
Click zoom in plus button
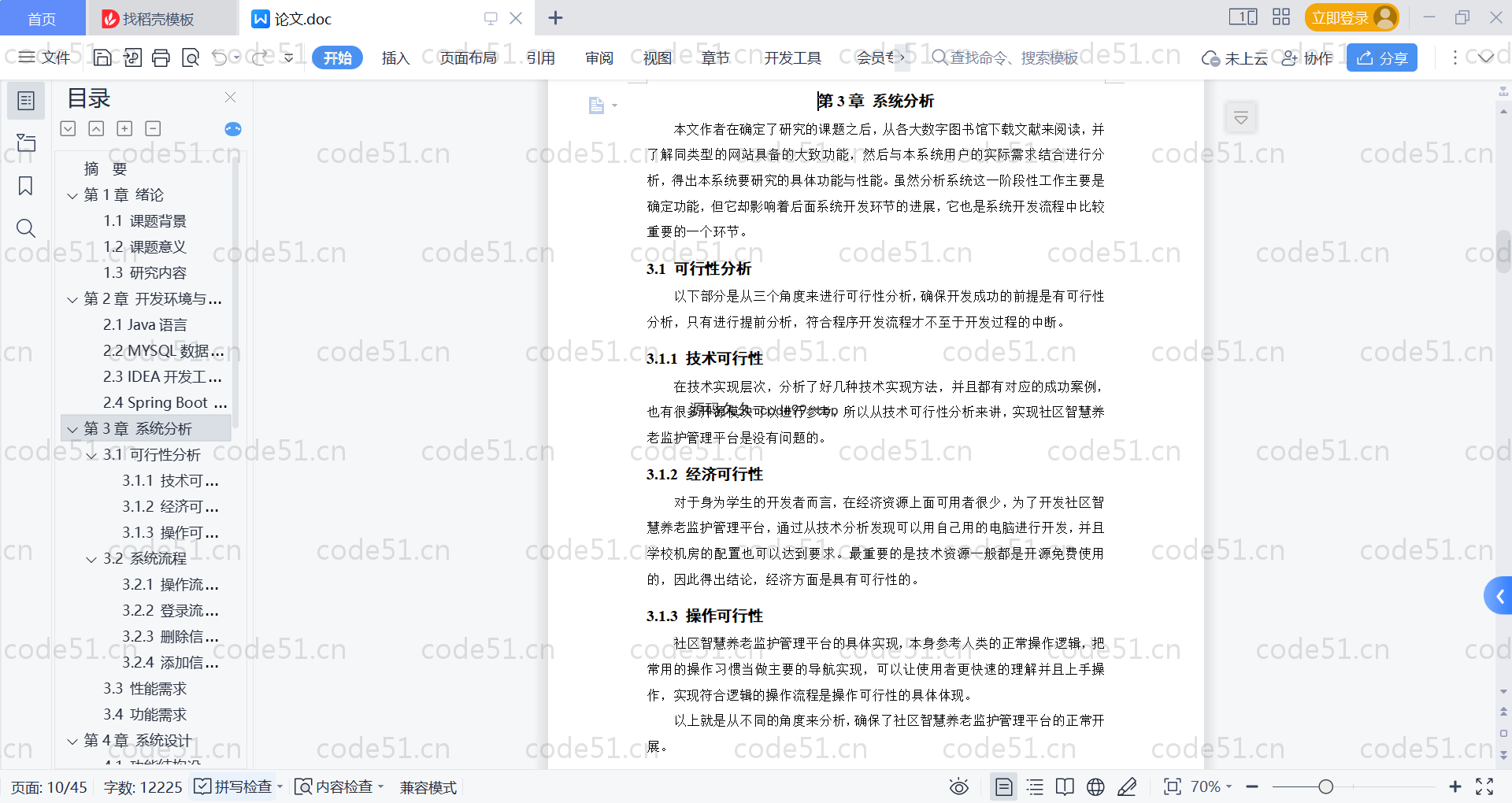tap(1455, 786)
